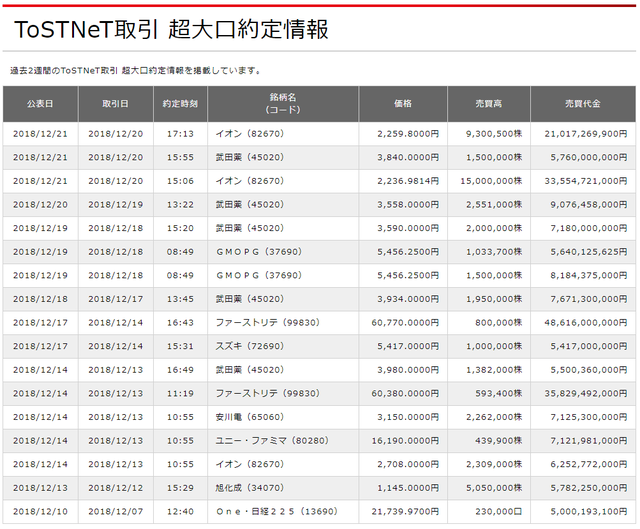Select the 15:20 time cell

180,228
